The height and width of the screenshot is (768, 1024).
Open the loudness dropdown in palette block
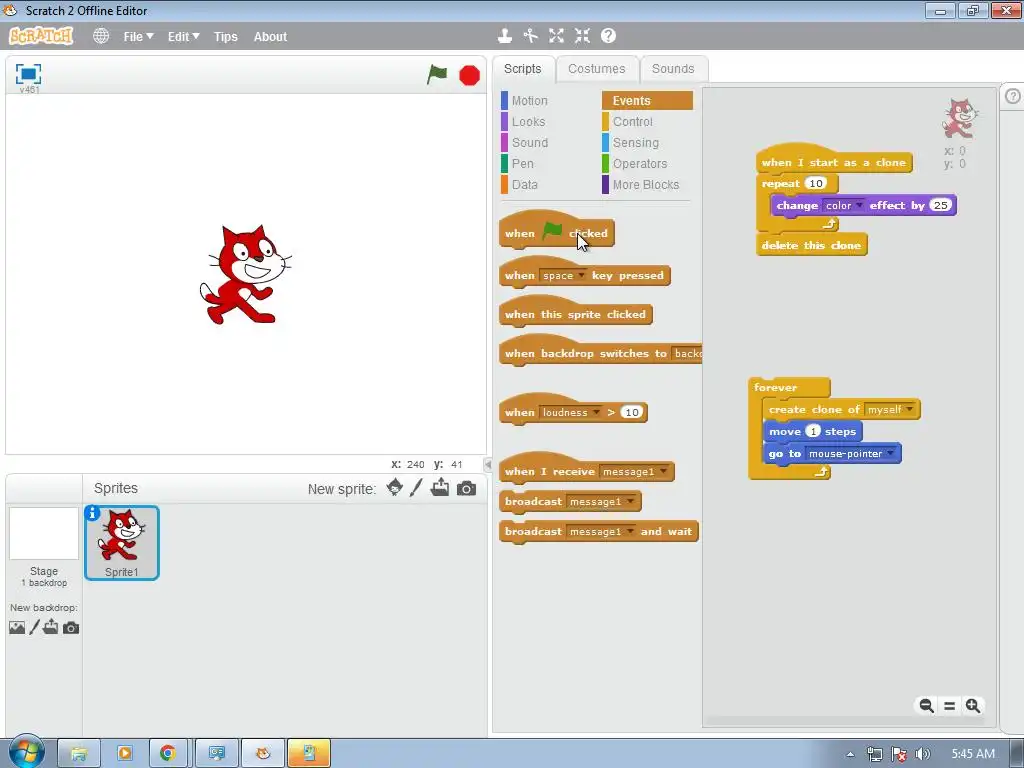point(570,412)
